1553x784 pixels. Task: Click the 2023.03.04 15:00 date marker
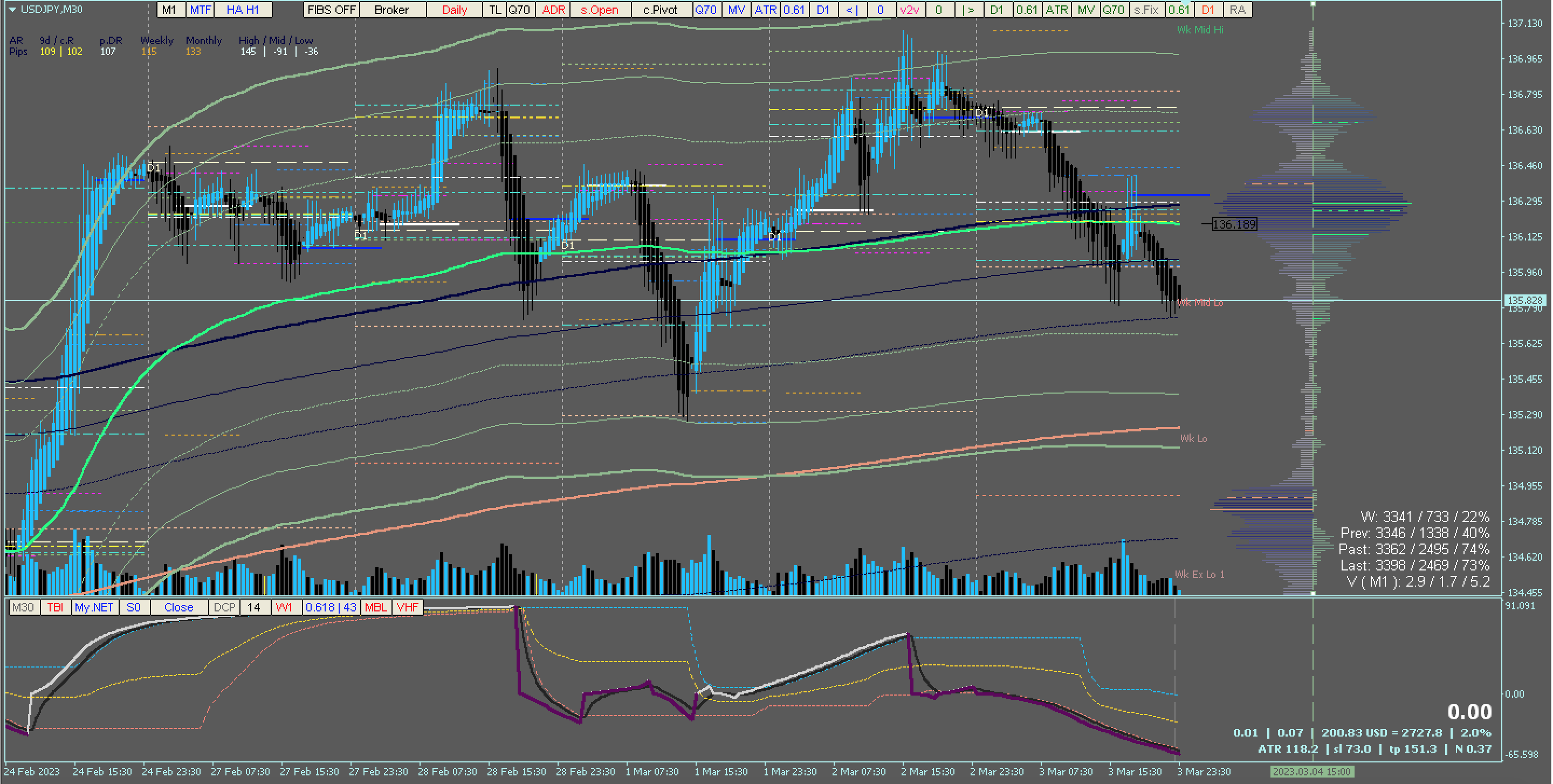pos(1312,772)
